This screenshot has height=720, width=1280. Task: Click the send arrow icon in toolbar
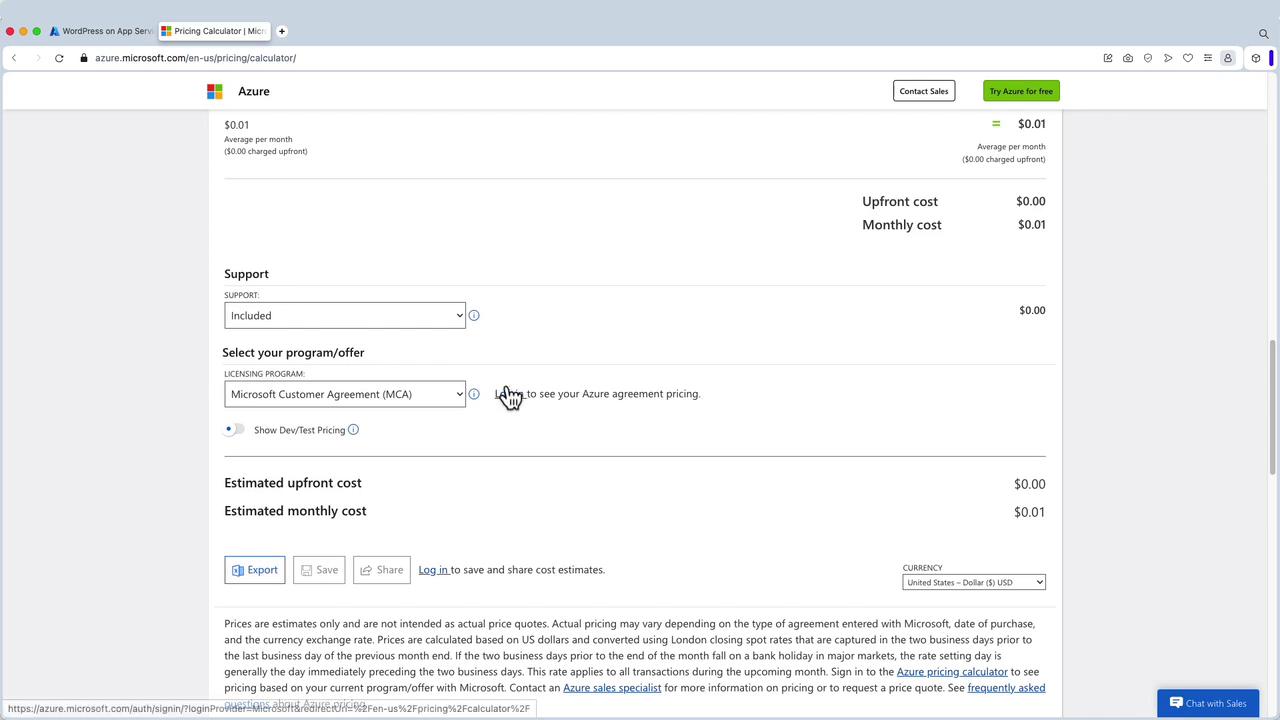click(1168, 58)
